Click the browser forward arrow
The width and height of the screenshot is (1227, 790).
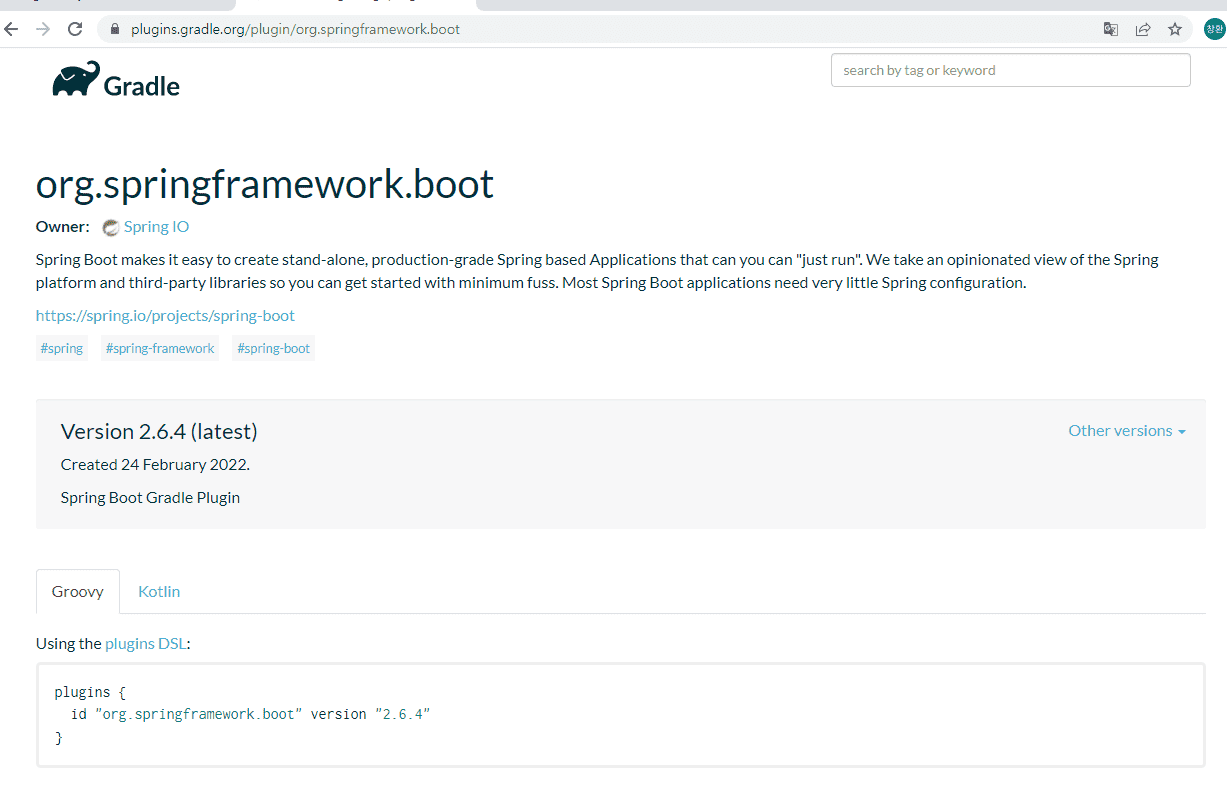(x=42, y=29)
